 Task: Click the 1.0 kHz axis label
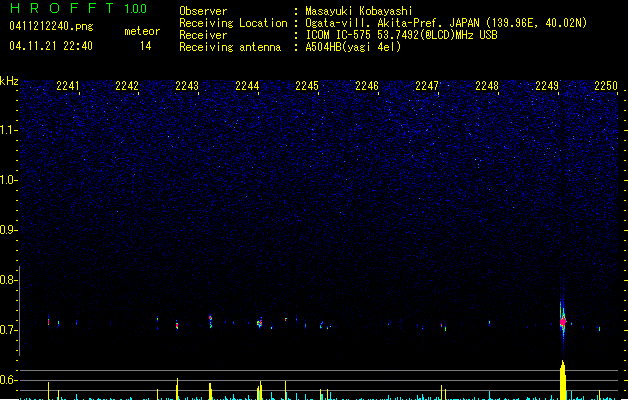(x=8, y=180)
